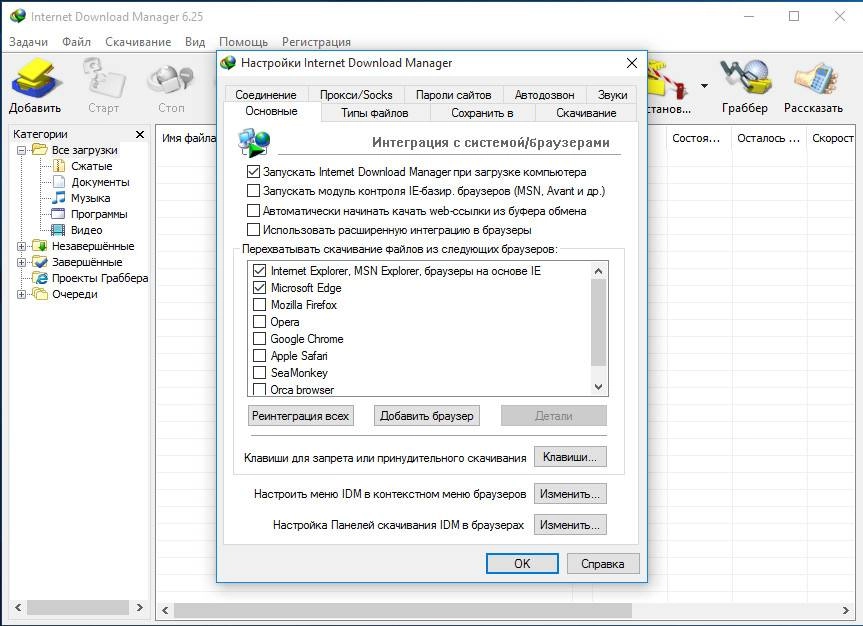Switch to the Соединение tab
This screenshot has height=626, width=863.
[266, 95]
